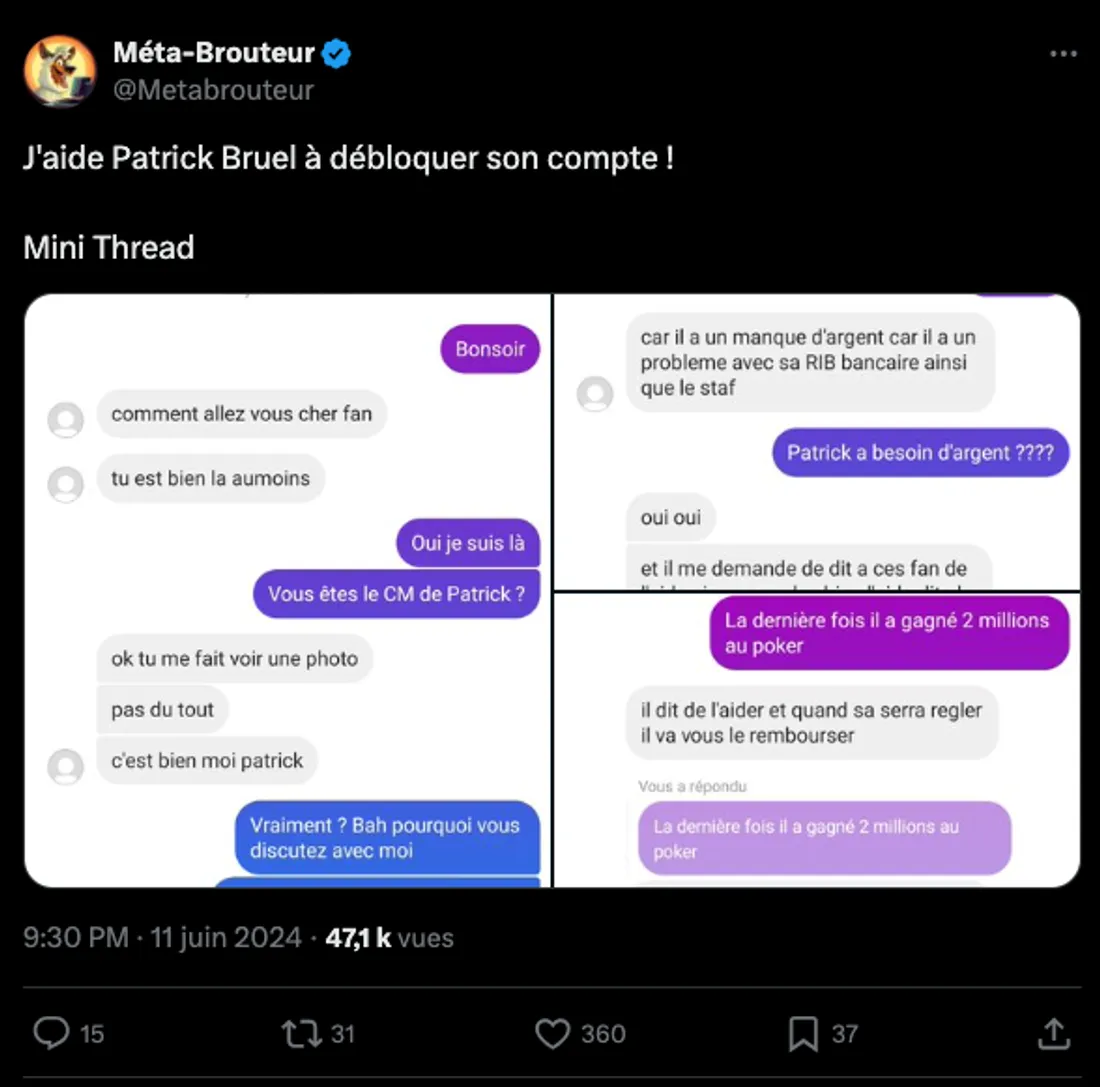1100x1087 pixels.
Task: Click the share upload arrow icon
Action: 1054,1033
